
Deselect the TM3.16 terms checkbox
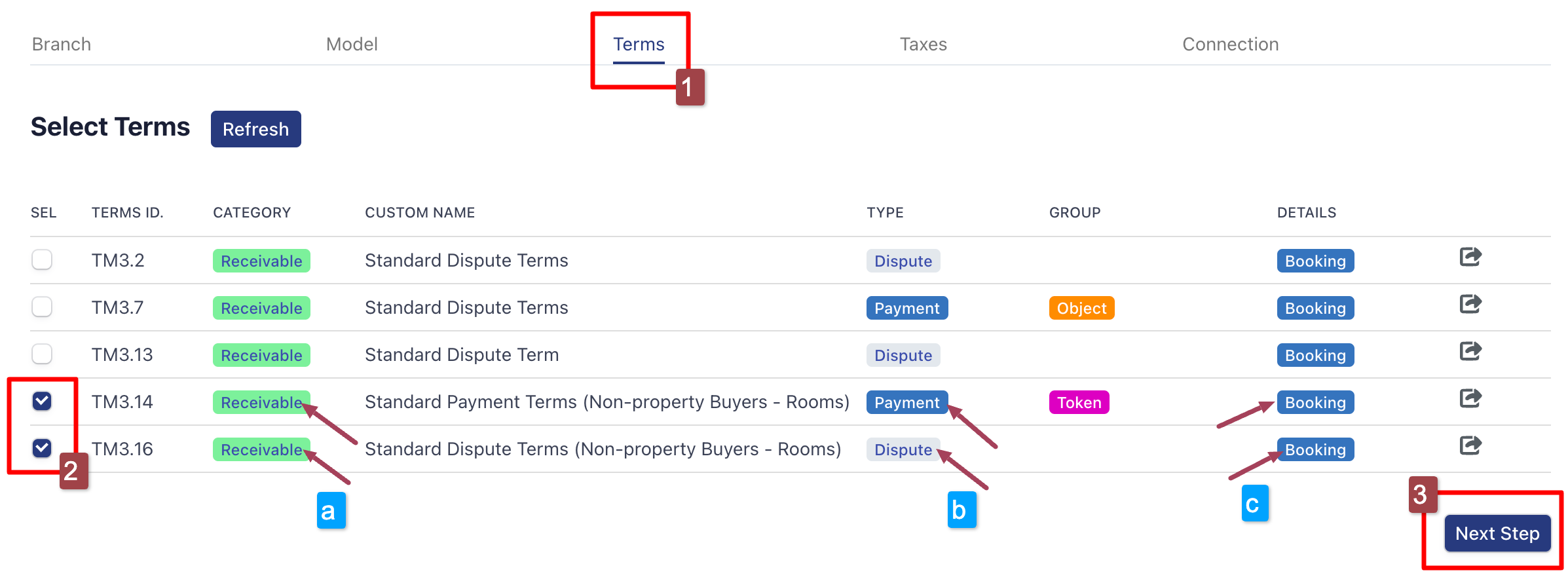(x=42, y=448)
